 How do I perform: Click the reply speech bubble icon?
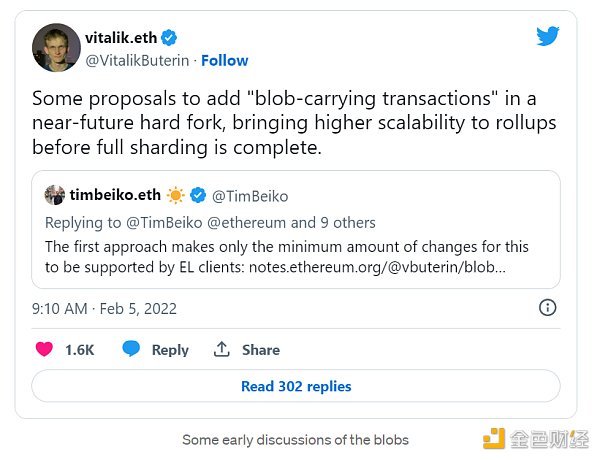[x=131, y=349]
